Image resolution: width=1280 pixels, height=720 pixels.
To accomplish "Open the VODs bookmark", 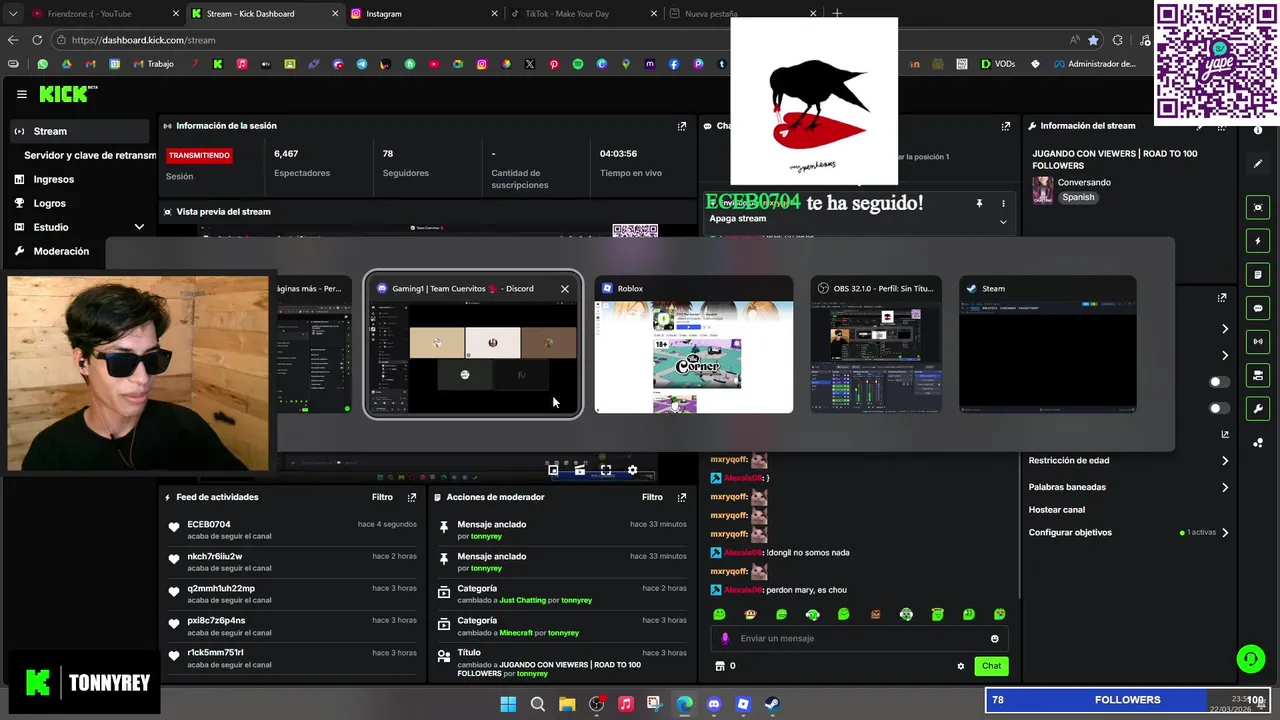I will 998,64.
